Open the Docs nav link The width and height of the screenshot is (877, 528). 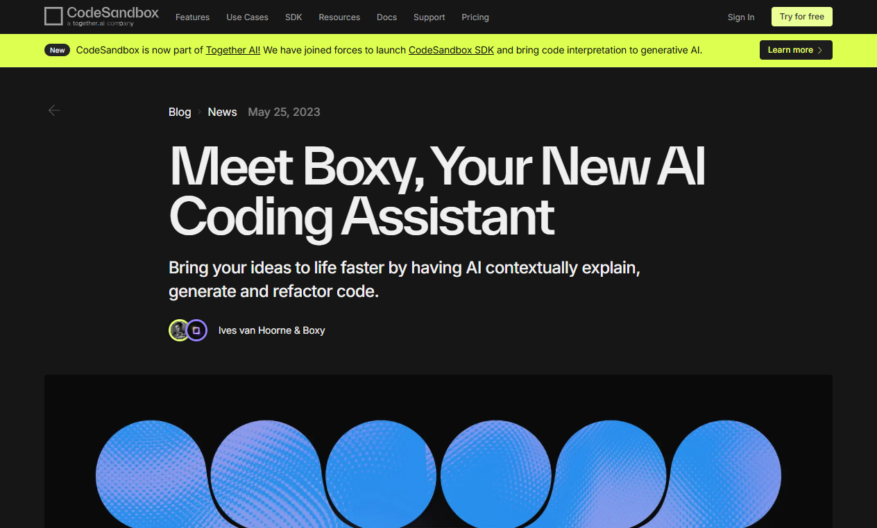click(386, 17)
